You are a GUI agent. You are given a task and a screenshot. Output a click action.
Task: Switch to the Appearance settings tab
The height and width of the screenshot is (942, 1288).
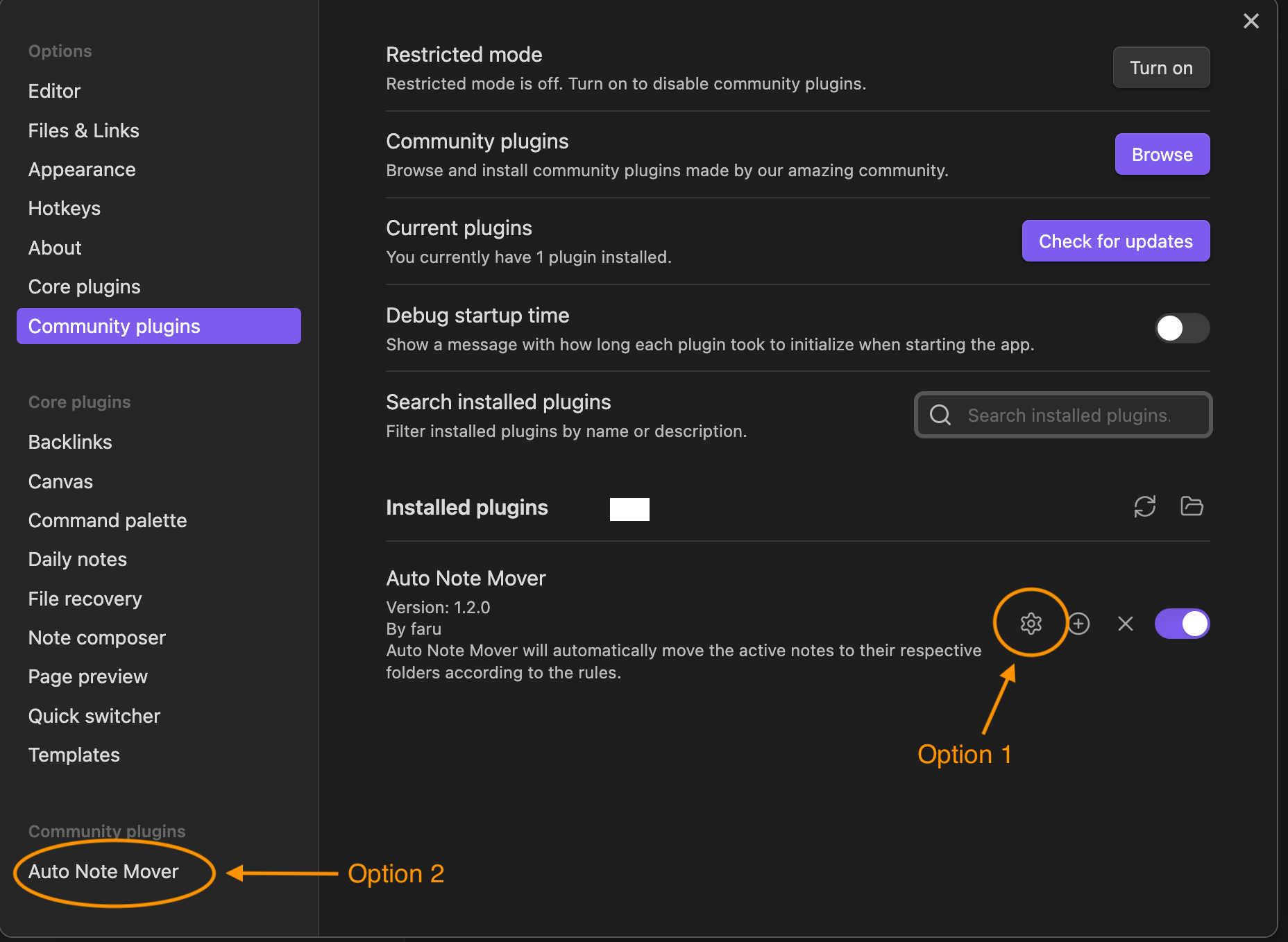click(82, 169)
